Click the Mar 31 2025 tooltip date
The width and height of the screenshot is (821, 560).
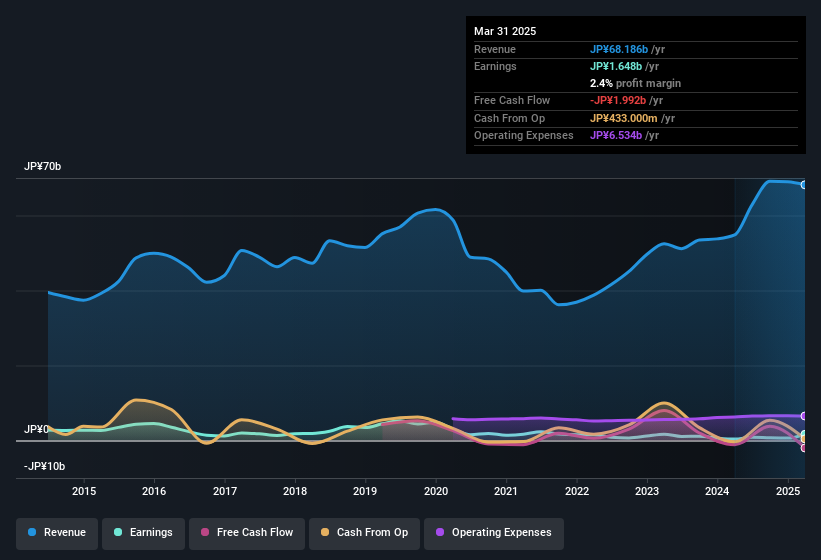[x=505, y=31]
